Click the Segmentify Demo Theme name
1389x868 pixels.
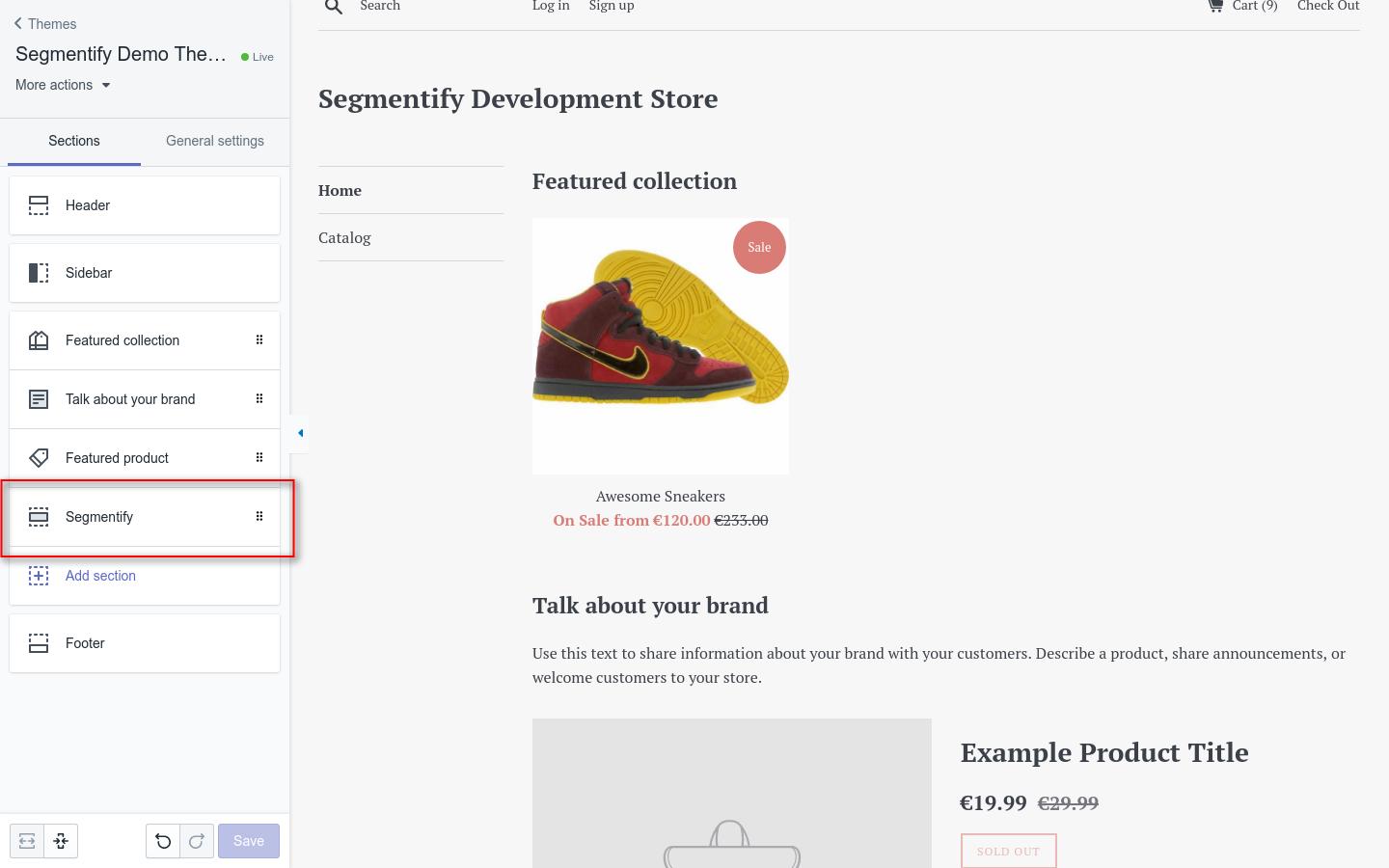tap(121, 54)
